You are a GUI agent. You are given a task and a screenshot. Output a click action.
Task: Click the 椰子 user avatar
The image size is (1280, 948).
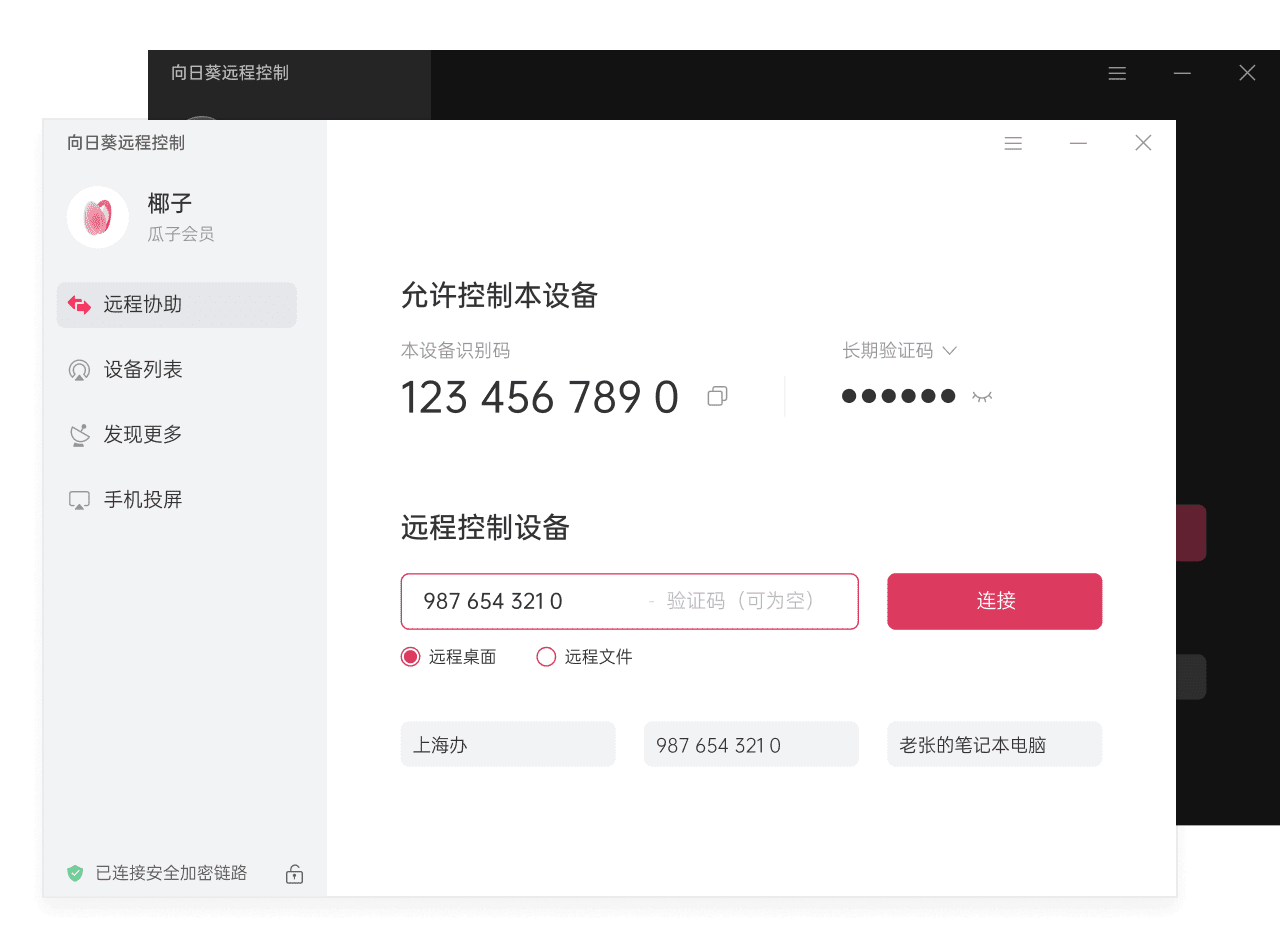(x=98, y=217)
